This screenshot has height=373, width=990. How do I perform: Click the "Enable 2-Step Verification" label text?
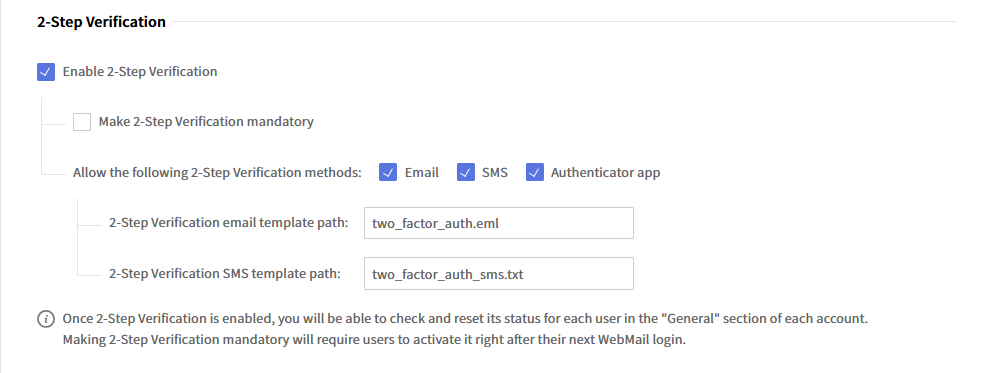point(140,72)
